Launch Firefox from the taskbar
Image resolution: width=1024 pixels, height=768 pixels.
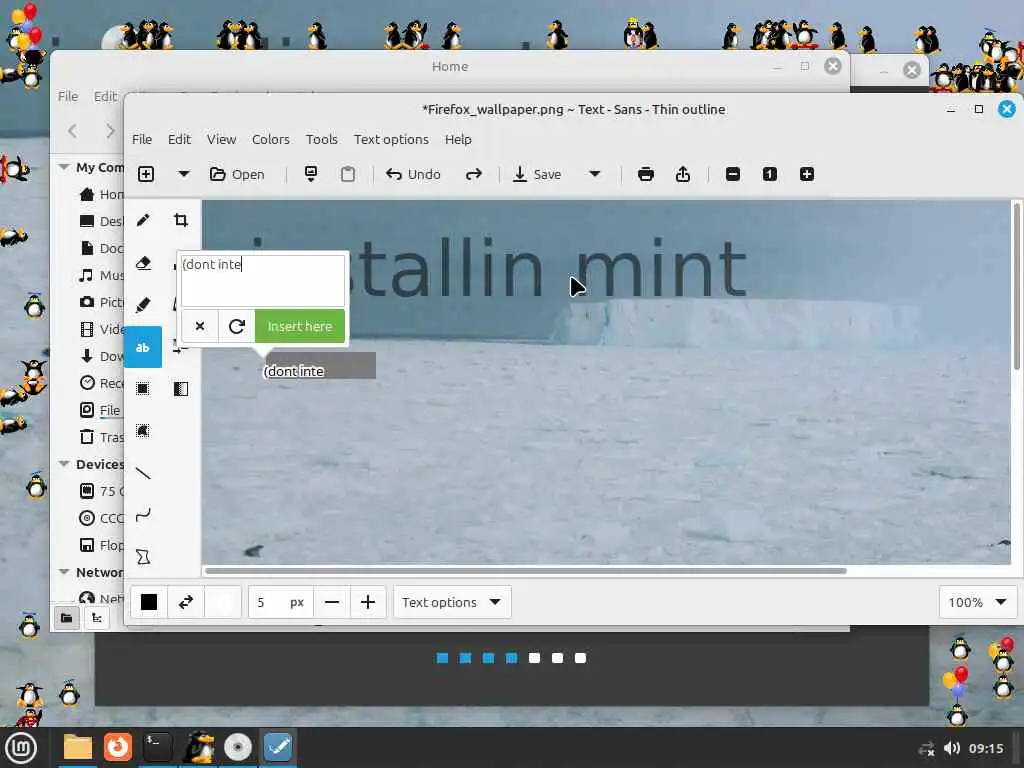[118, 748]
